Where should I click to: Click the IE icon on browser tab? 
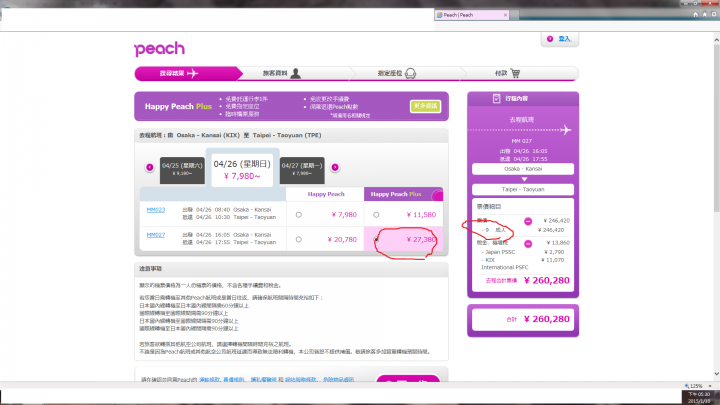click(x=439, y=15)
